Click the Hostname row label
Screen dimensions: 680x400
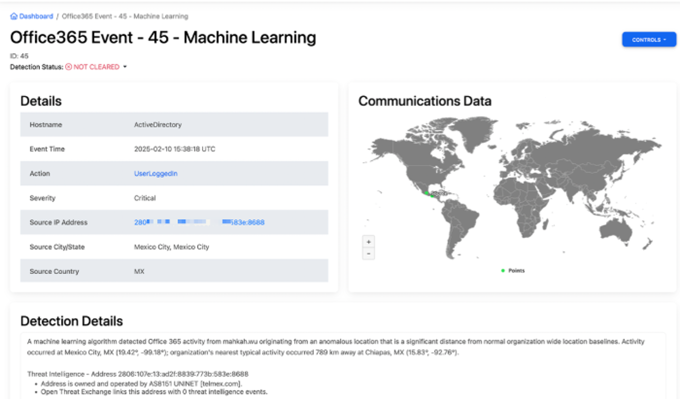(46, 125)
